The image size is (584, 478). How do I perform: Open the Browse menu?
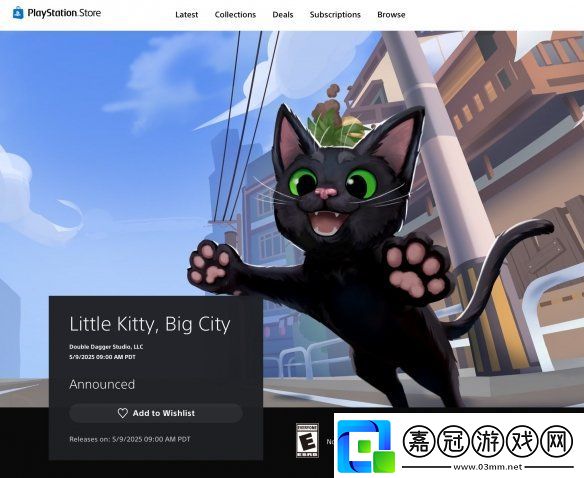(x=391, y=15)
